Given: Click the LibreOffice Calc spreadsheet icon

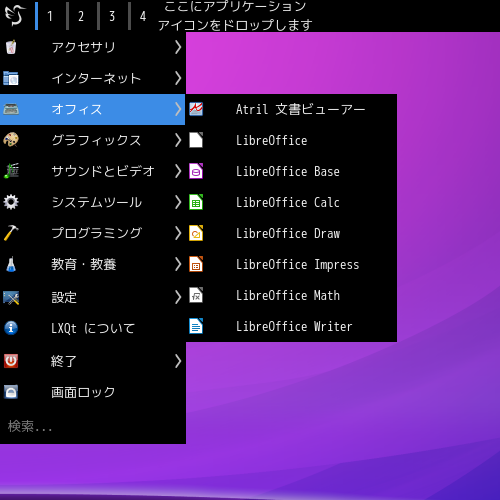Looking at the screenshot, I should tap(196, 202).
